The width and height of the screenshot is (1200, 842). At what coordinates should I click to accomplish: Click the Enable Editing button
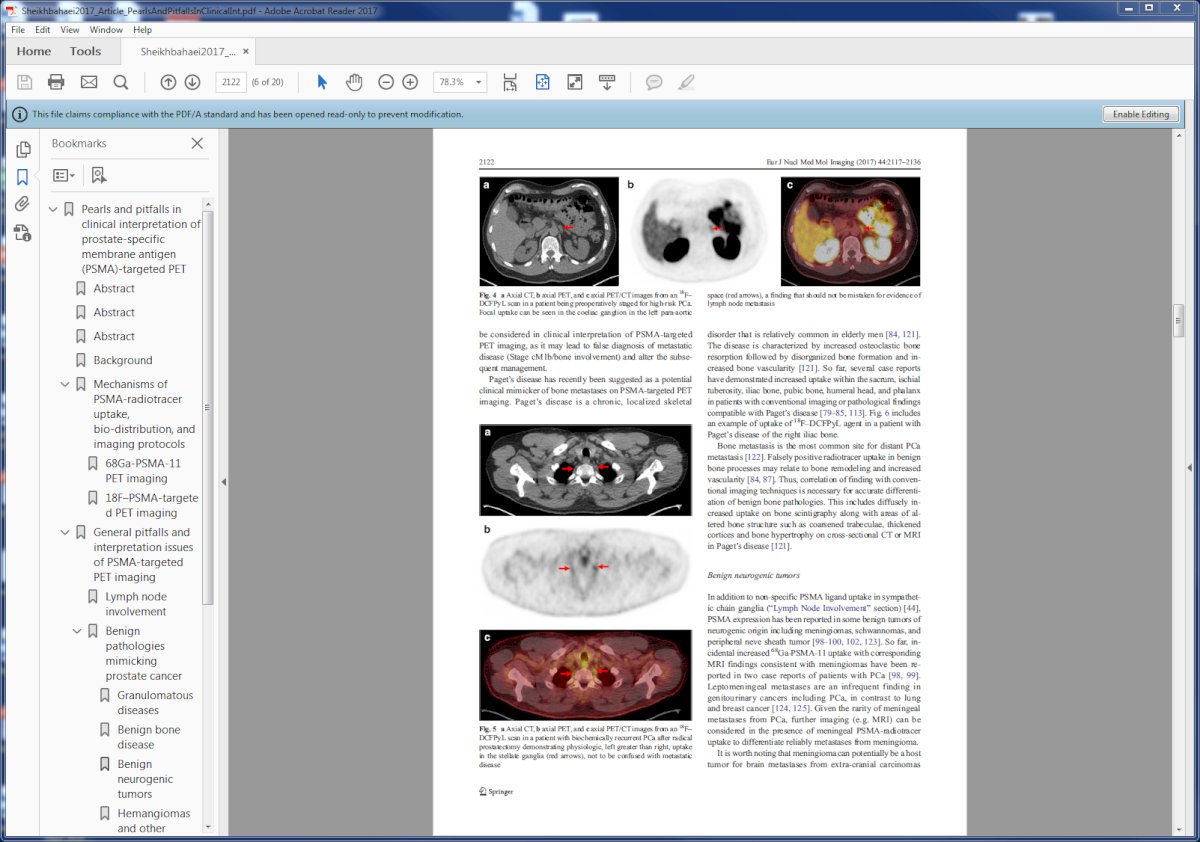(1141, 114)
